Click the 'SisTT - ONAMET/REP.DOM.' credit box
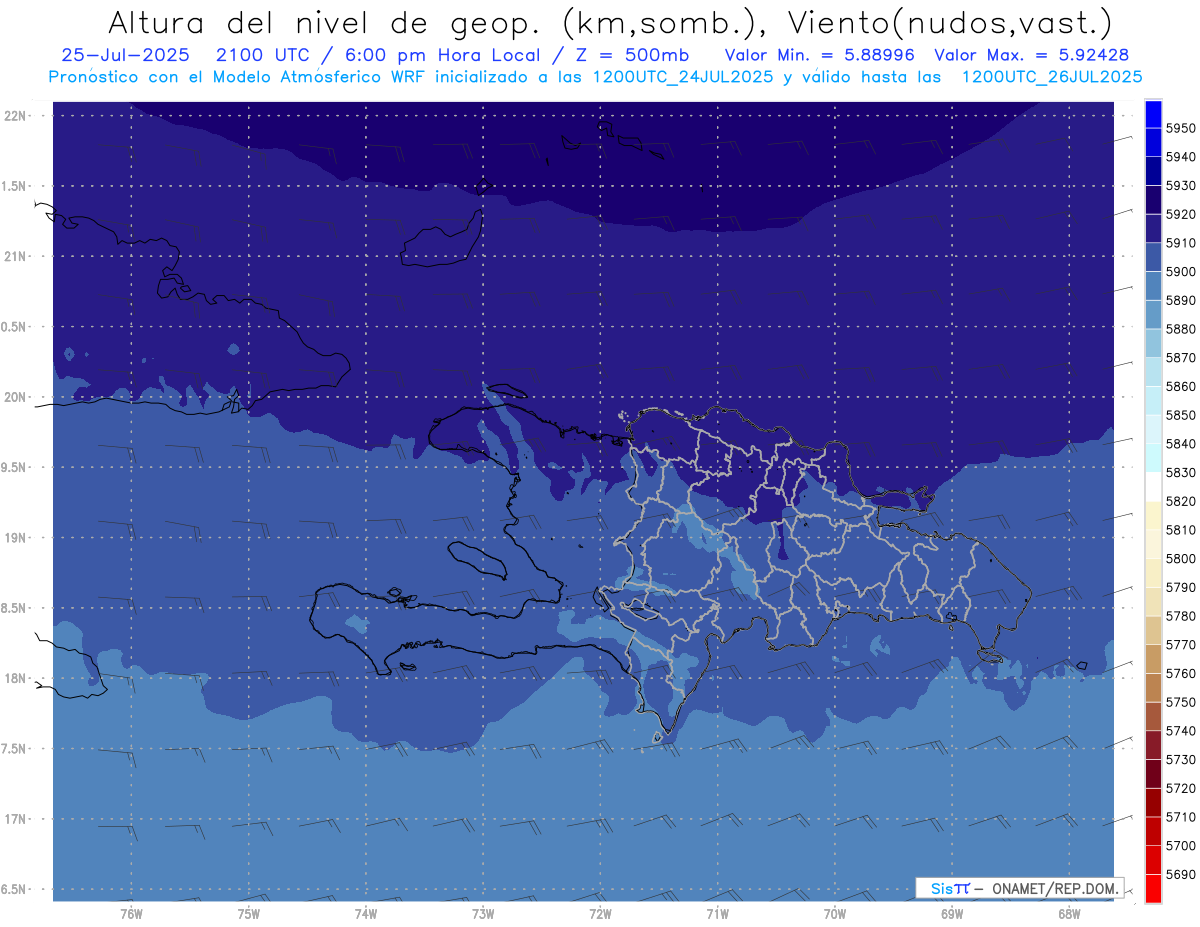The width and height of the screenshot is (1200, 927). pos(1019,888)
